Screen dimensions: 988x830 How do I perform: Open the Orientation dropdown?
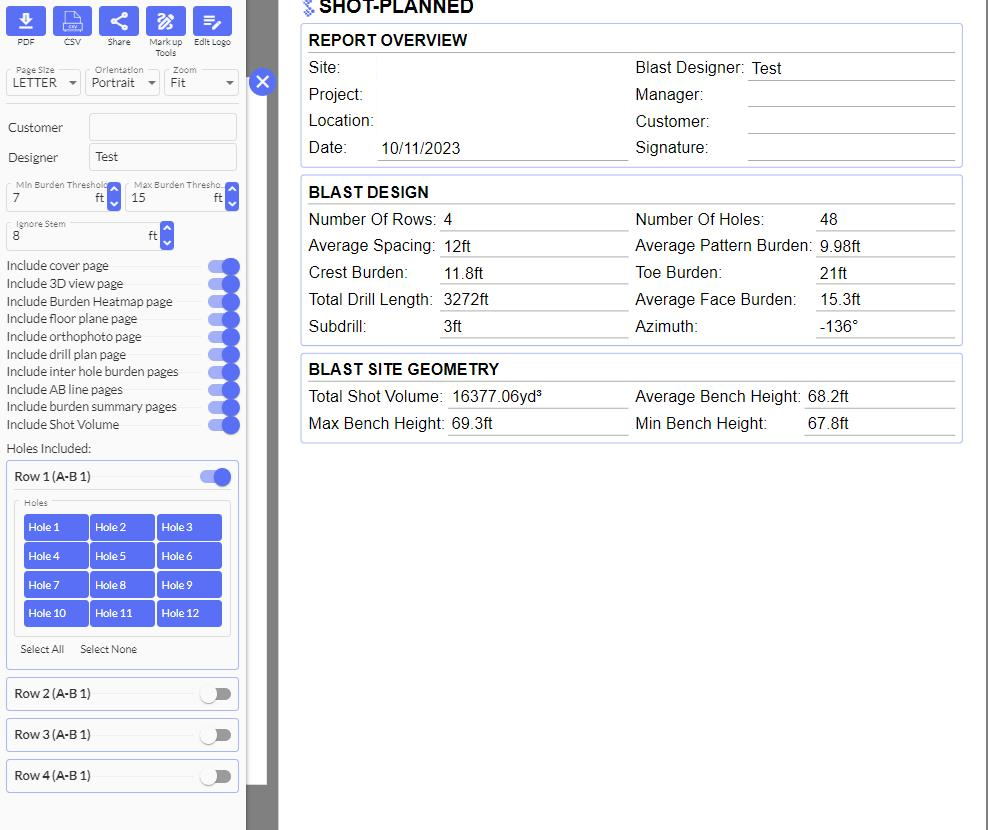pyautogui.click(x=123, y=83)
